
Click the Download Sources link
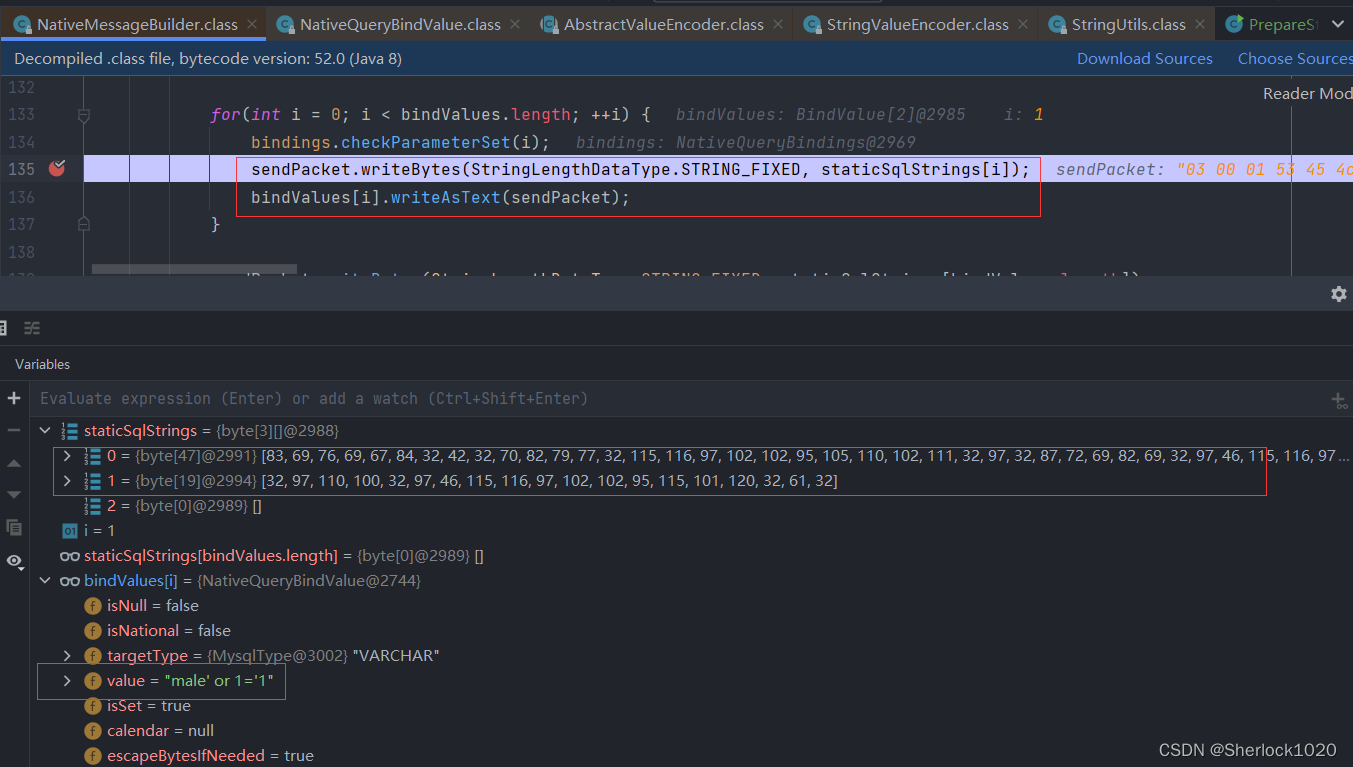pos(1145,59)
